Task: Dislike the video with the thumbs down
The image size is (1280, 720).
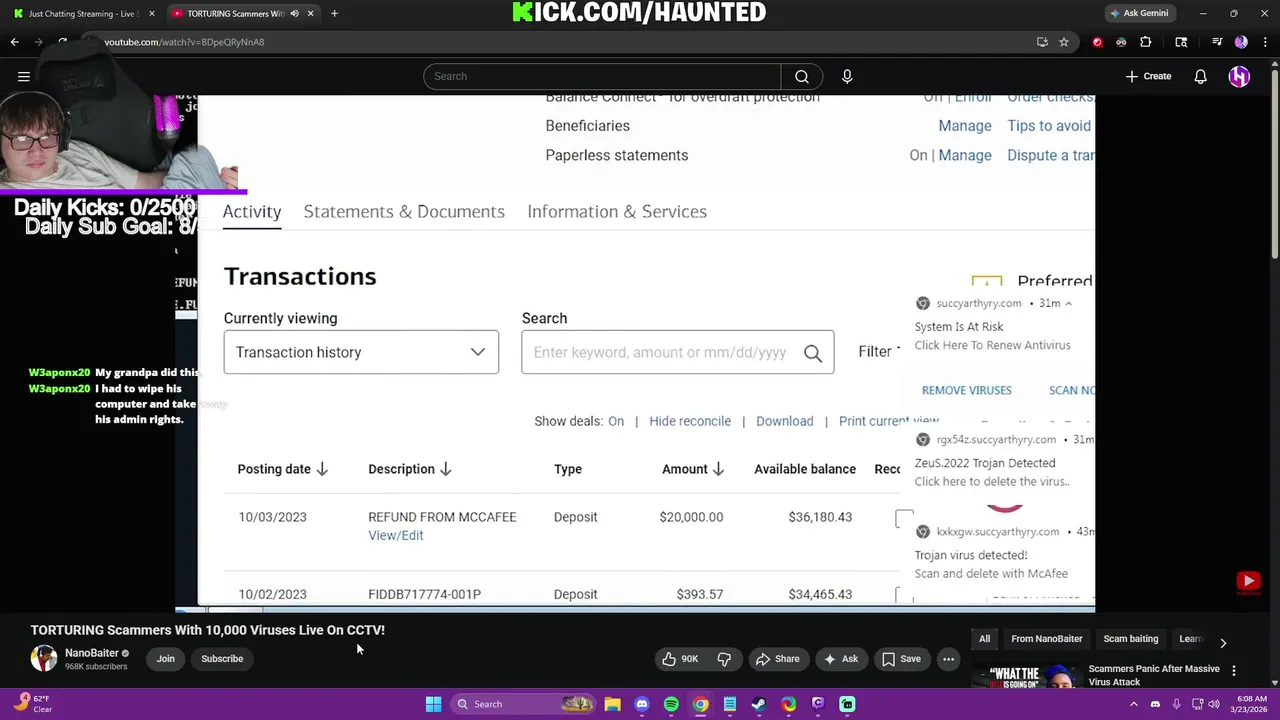Action: [724, 659]
